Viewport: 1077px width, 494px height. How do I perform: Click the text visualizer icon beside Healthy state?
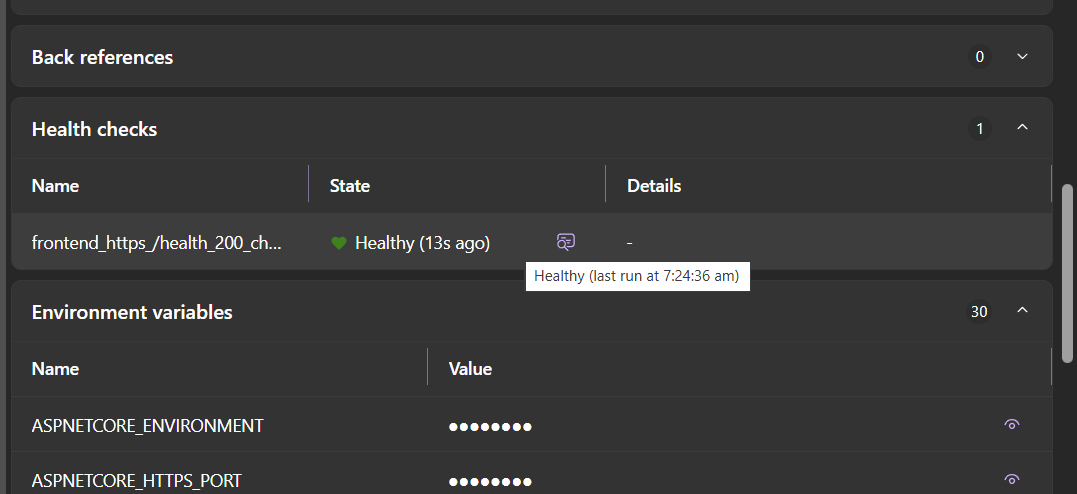(566, 241)
